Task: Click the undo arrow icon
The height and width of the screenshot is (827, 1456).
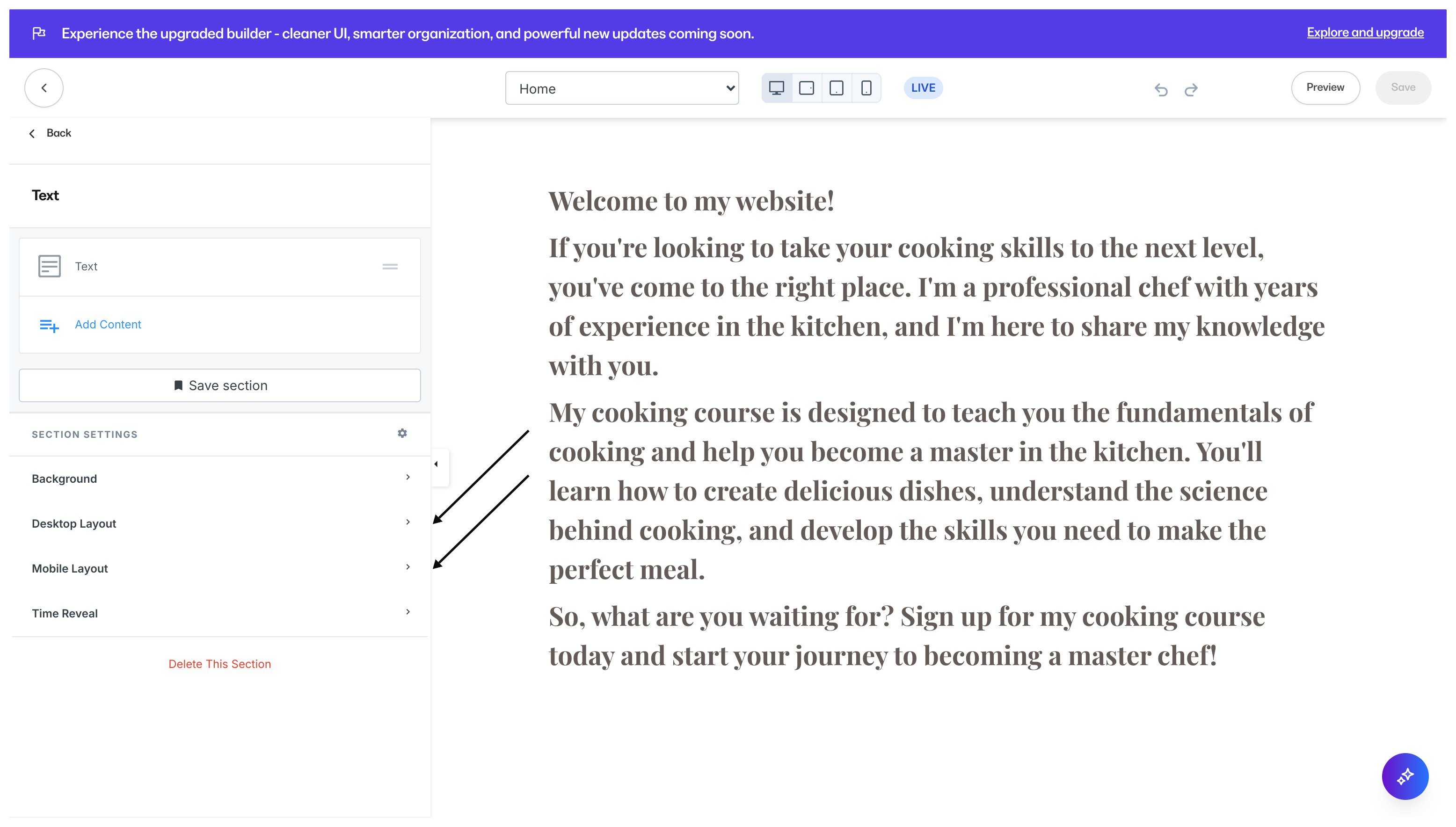Action: (1161, 89)
